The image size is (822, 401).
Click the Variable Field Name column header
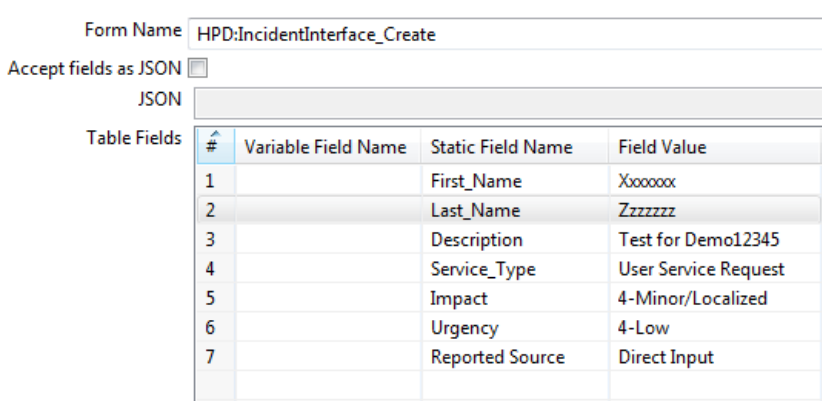[x=326, y=147]
